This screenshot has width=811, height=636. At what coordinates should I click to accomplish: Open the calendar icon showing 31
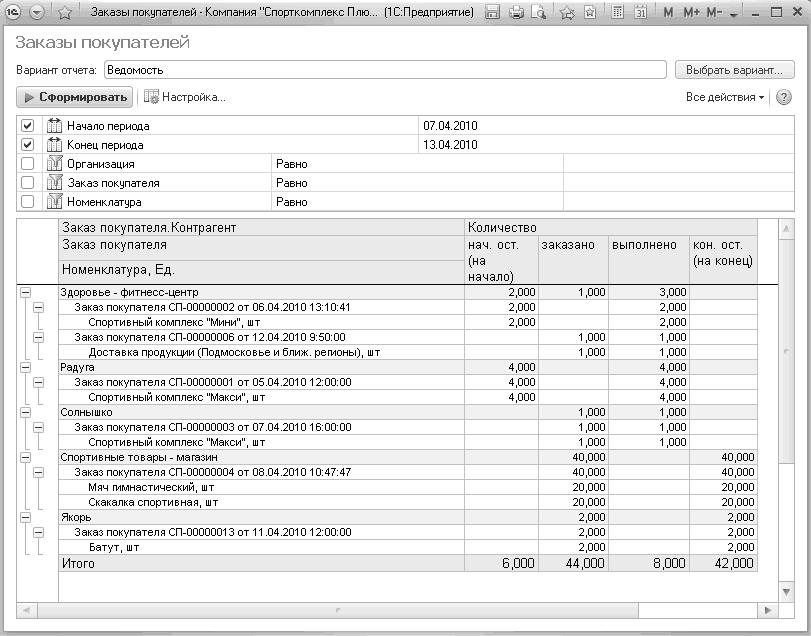click(x=640, y=12)
